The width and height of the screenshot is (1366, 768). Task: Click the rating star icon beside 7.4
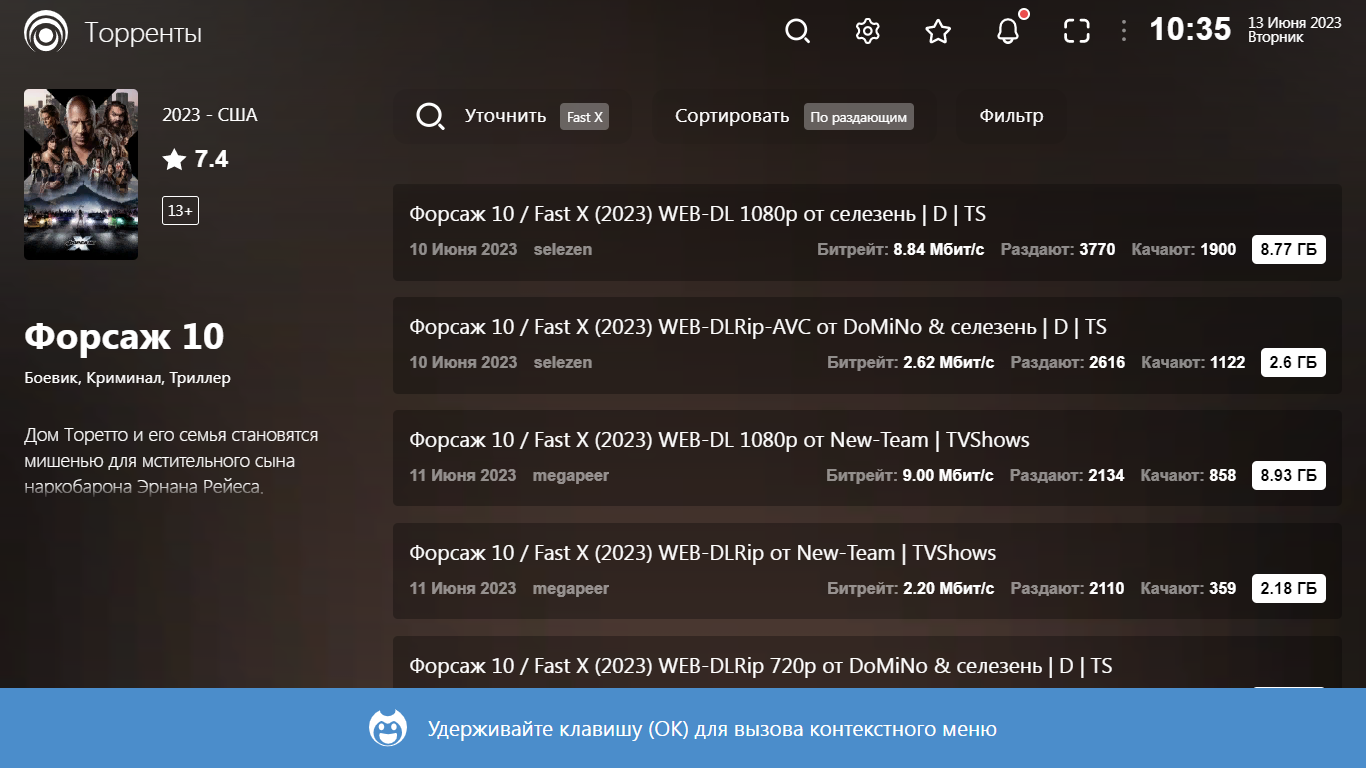175,160
